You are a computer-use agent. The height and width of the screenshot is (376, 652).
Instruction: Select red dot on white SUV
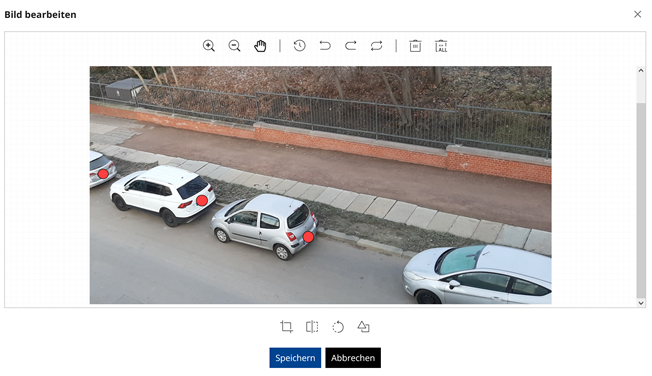tap(202, 200)
